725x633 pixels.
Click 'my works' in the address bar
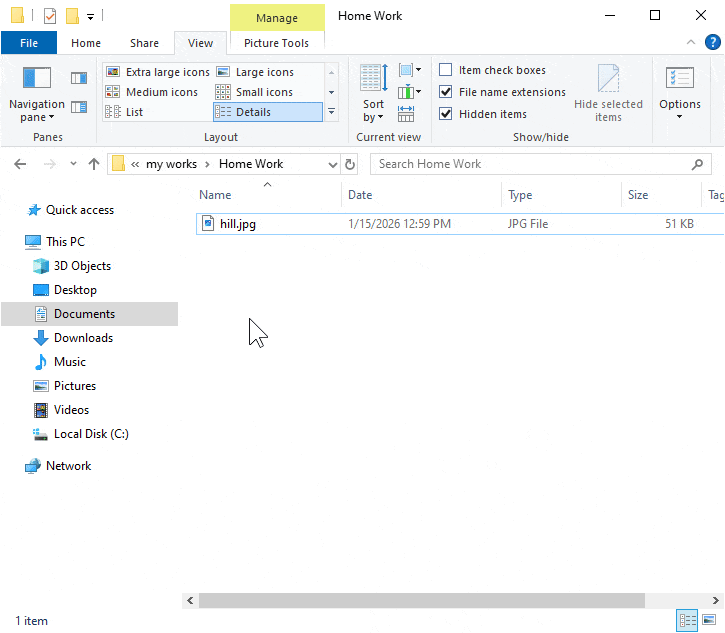(172, 164)
